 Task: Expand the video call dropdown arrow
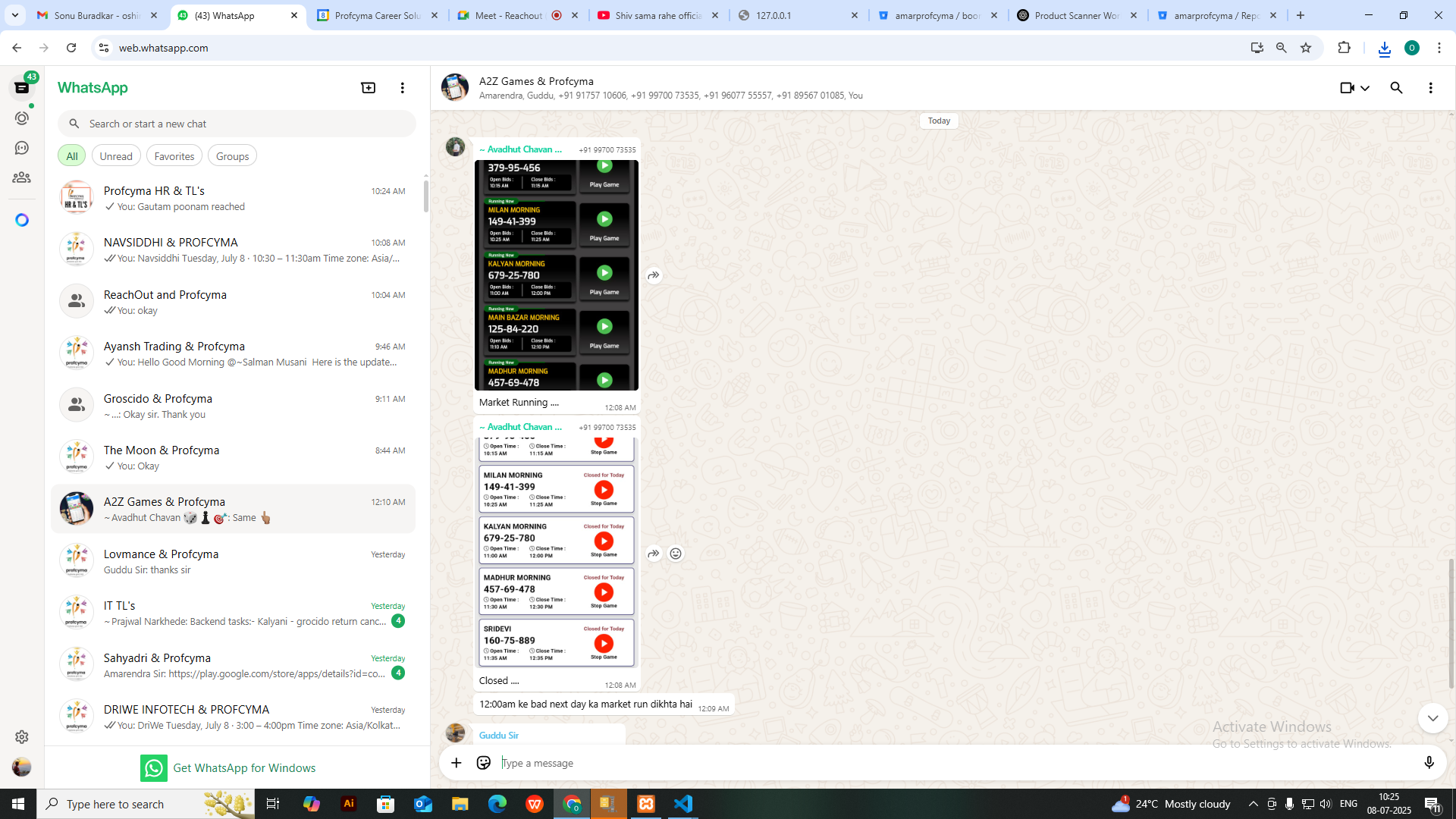pyautogui.click(x=1365, y=88)
